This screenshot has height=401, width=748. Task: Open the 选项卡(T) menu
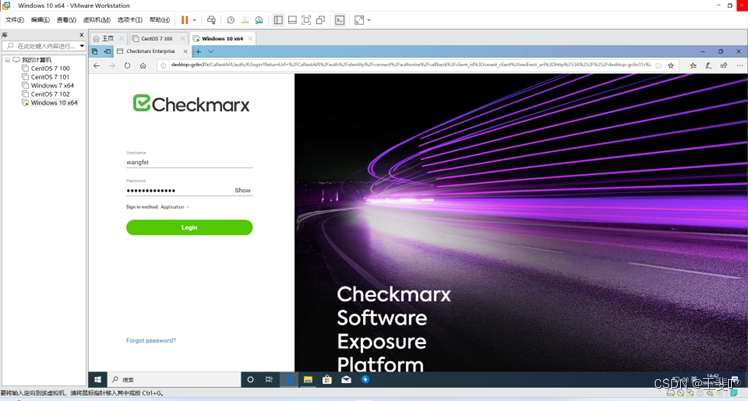130,20
